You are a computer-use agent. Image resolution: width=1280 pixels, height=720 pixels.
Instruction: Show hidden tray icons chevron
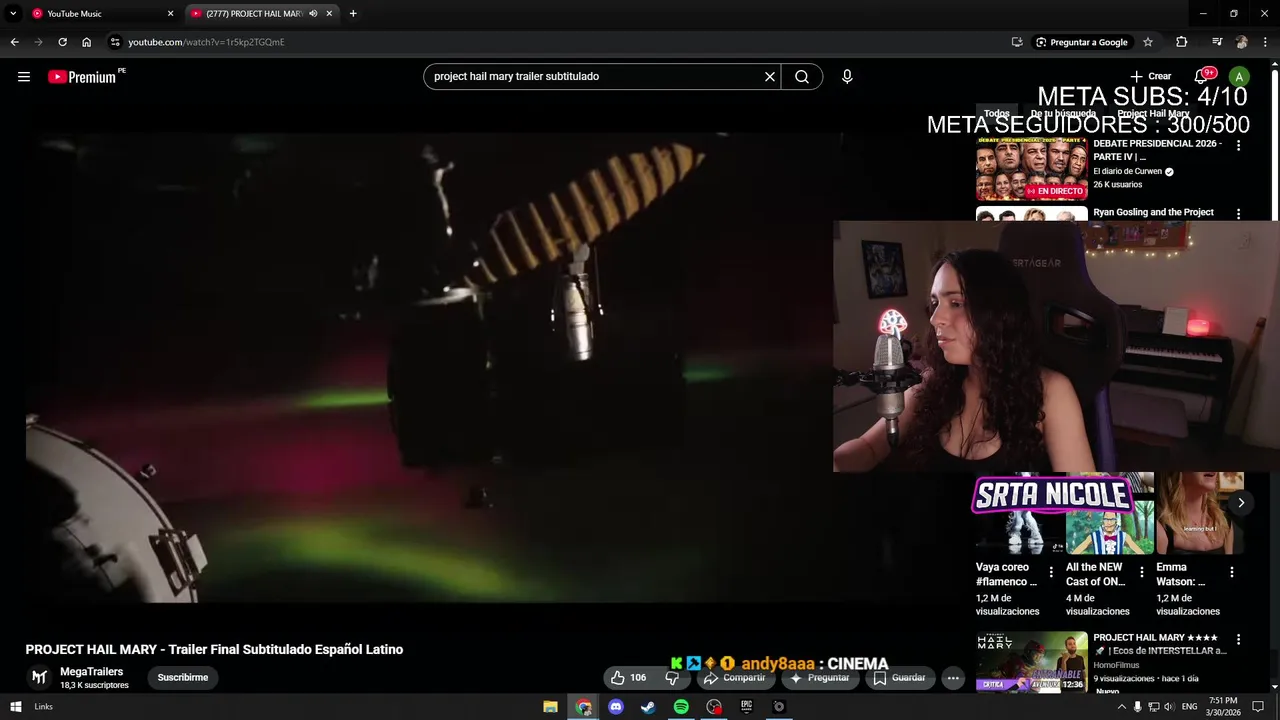[1121, 707]
